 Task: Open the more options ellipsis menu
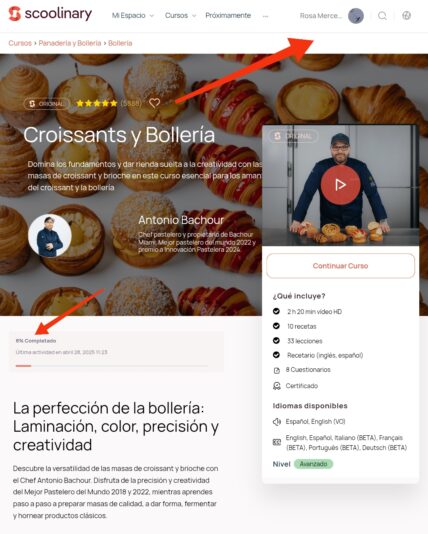[266, 16]
